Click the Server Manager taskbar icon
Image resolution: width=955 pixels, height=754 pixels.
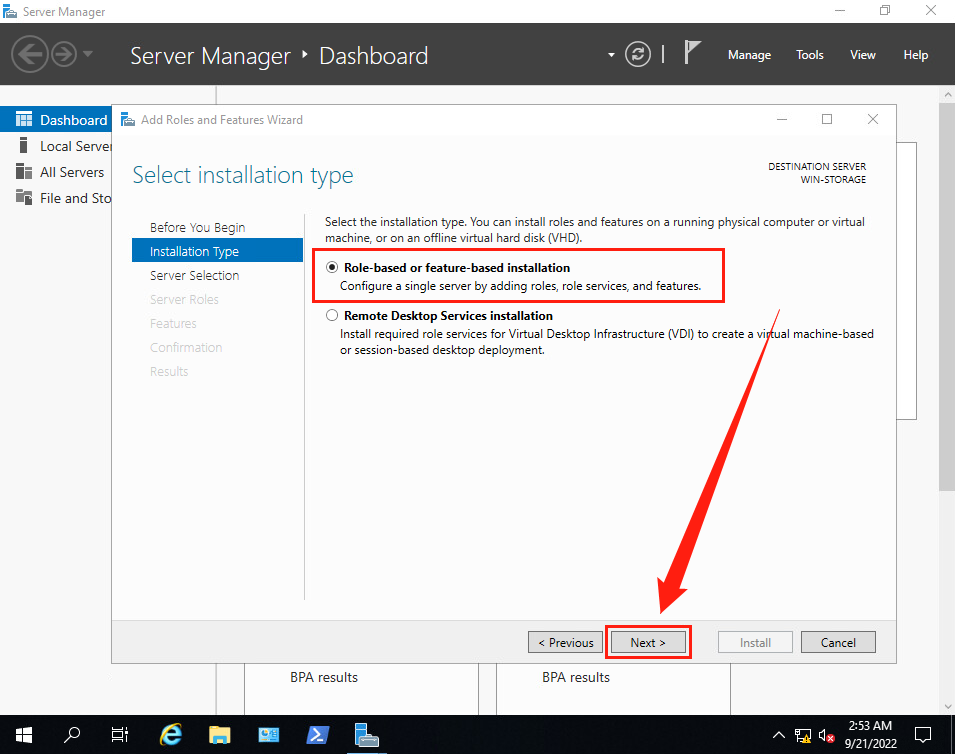coord(366,735)
